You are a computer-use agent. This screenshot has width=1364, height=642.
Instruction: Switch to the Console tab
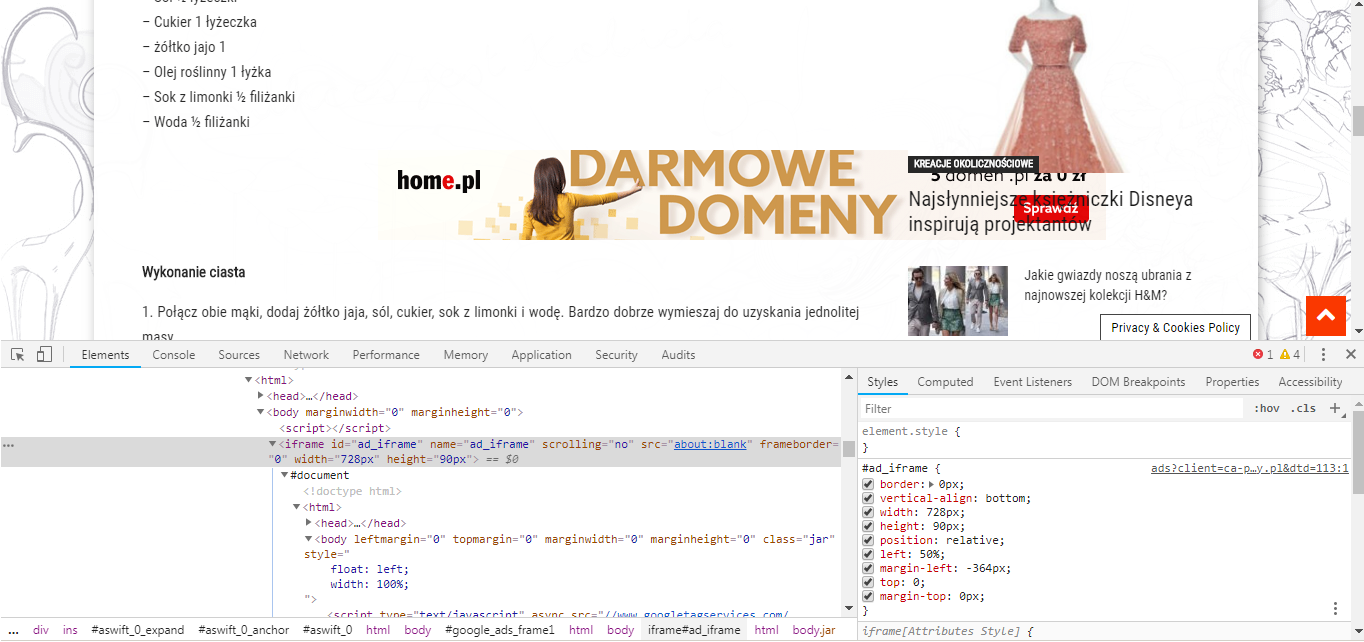point(174,355)
